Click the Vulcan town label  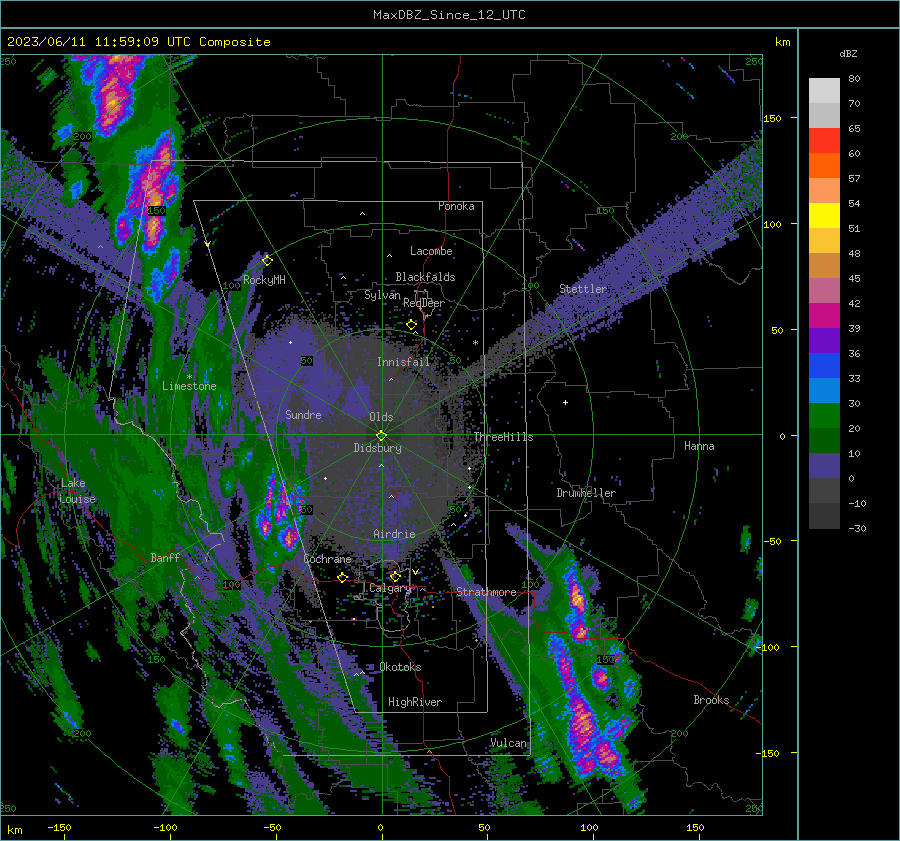[x=509, y=743]
